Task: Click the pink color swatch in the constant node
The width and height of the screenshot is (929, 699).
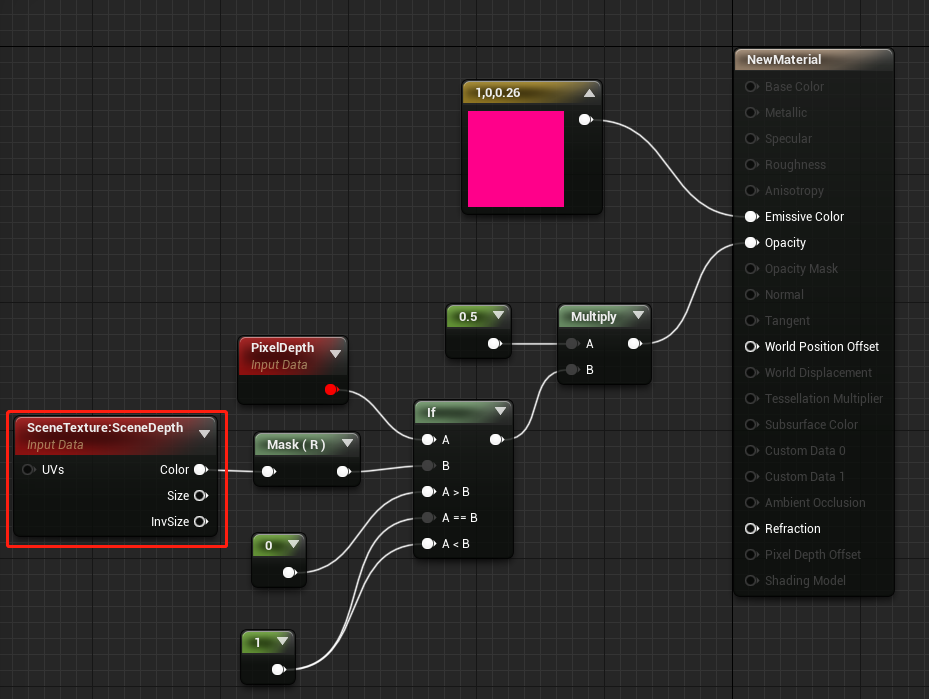Action: coord(515,158)
